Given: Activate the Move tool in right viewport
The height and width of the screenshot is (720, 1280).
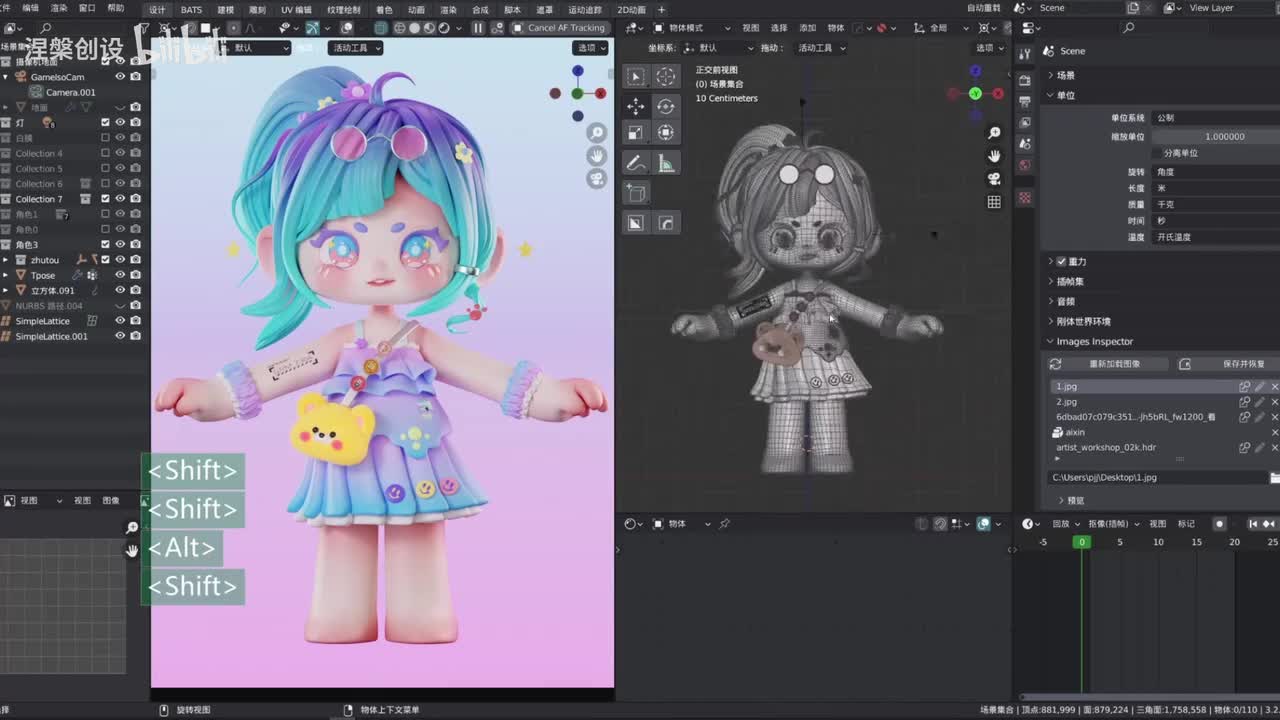Looking at the screenshot, I should point(635,106).
